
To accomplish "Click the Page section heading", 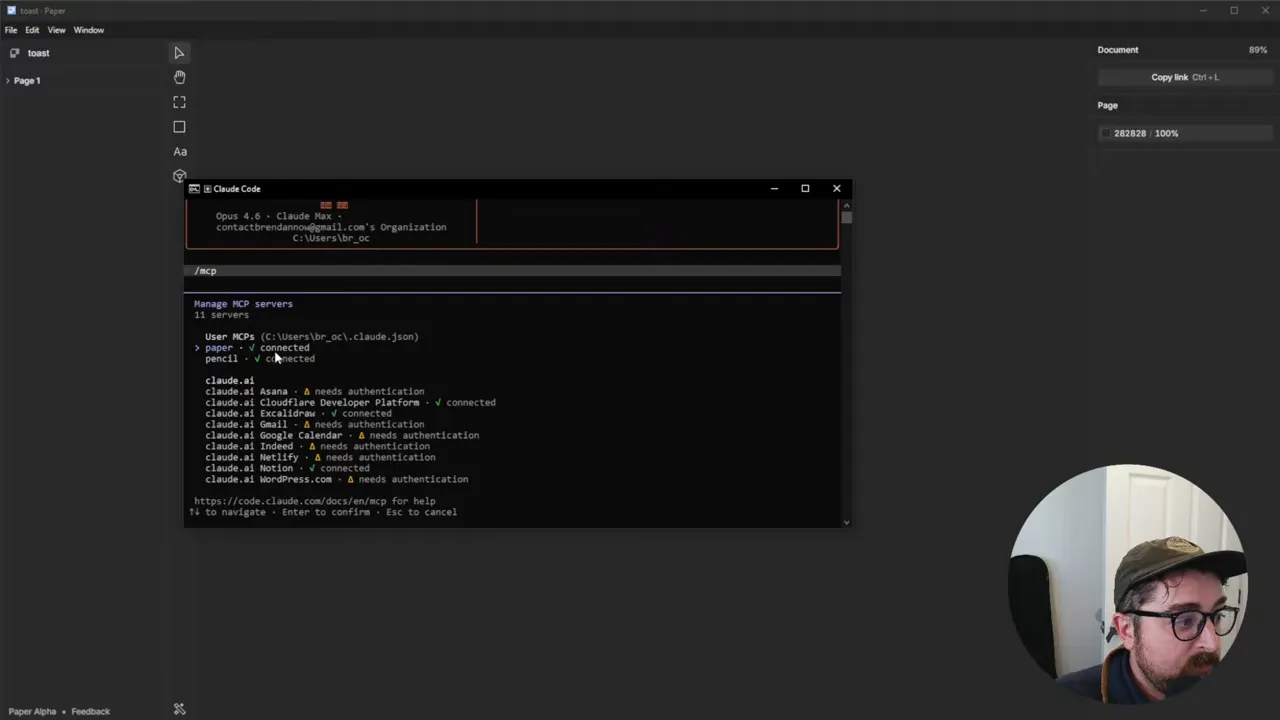I will point(1107,105).
